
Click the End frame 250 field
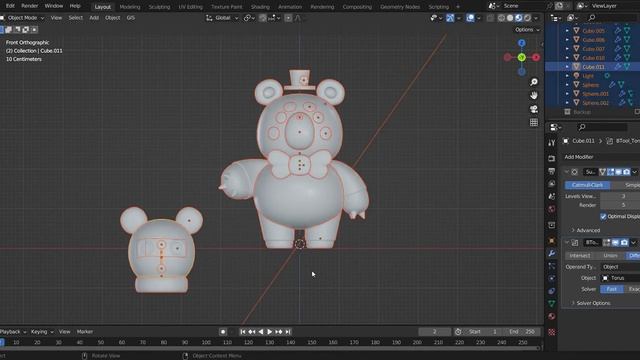[x=522, y=332]
